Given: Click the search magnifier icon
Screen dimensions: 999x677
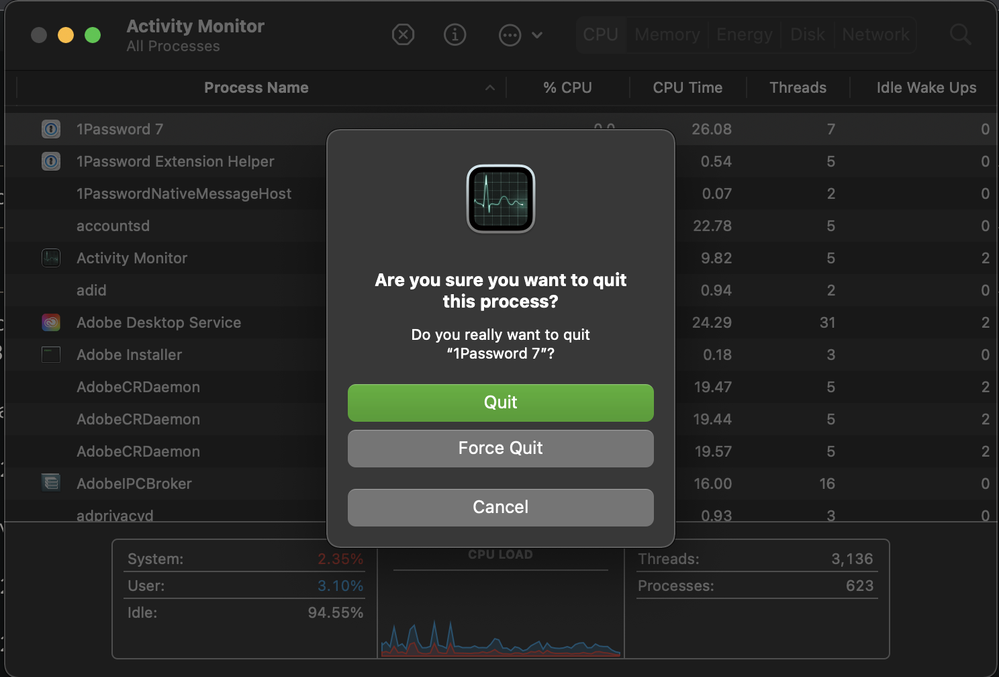Looking at the screenshot, I should click(960, 35).
